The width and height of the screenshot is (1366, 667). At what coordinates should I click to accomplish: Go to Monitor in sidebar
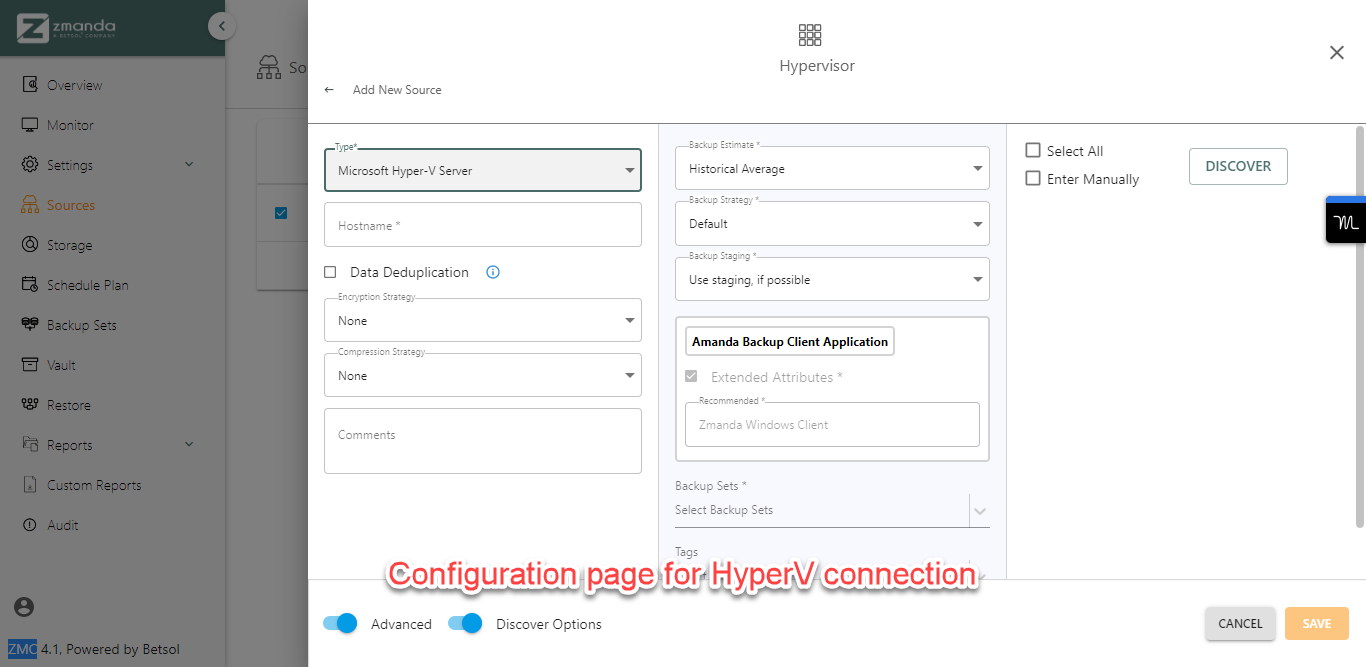point(70,125)
